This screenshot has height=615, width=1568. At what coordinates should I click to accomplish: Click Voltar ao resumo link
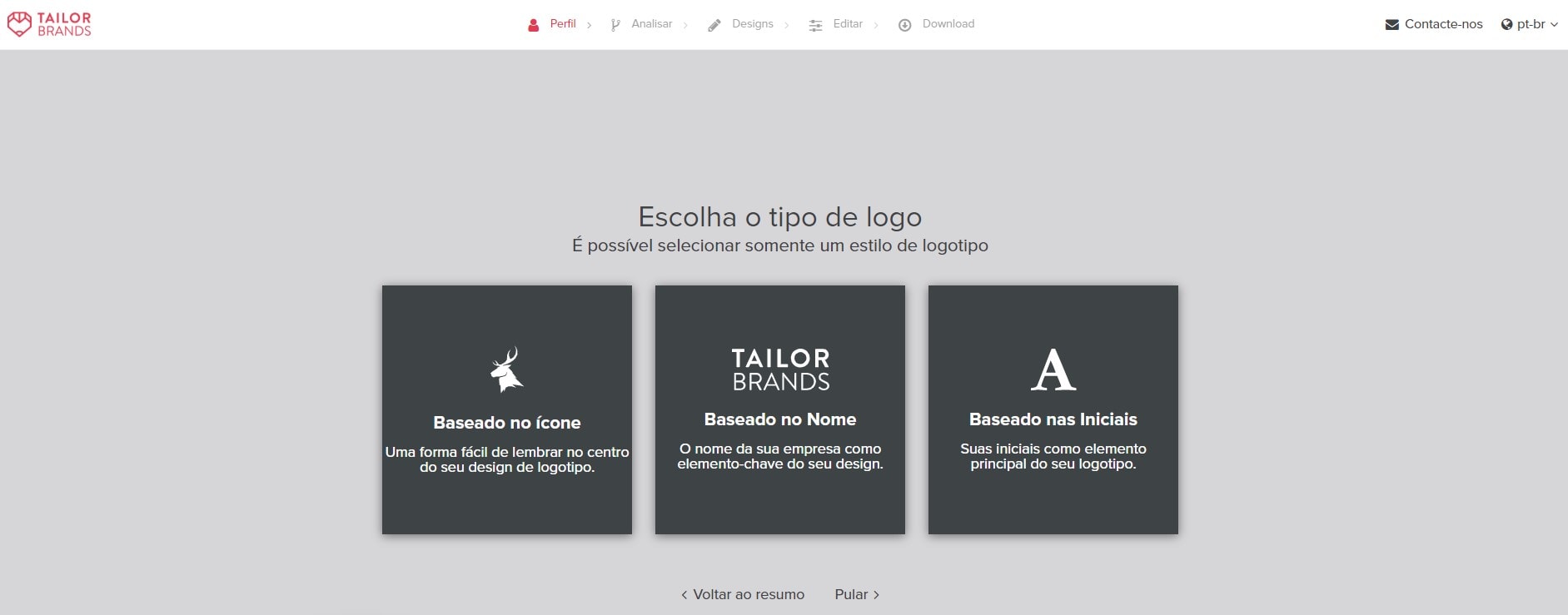[x=743, y=594]
